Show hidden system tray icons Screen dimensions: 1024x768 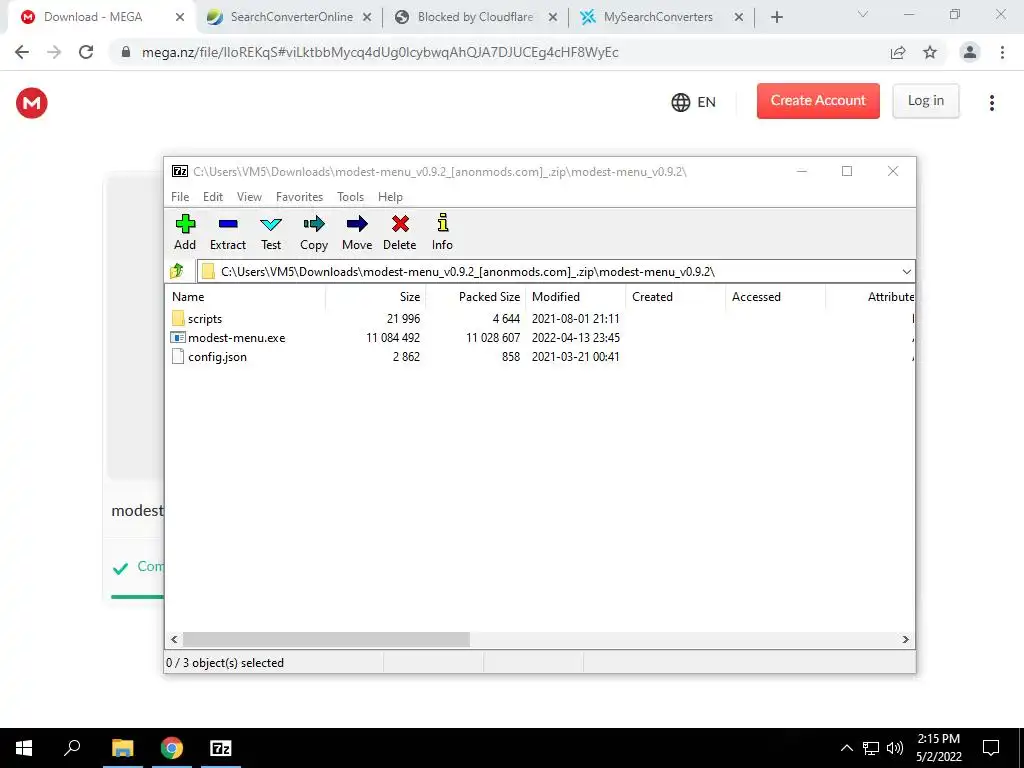pyautogui.click(x=846, y=748)
